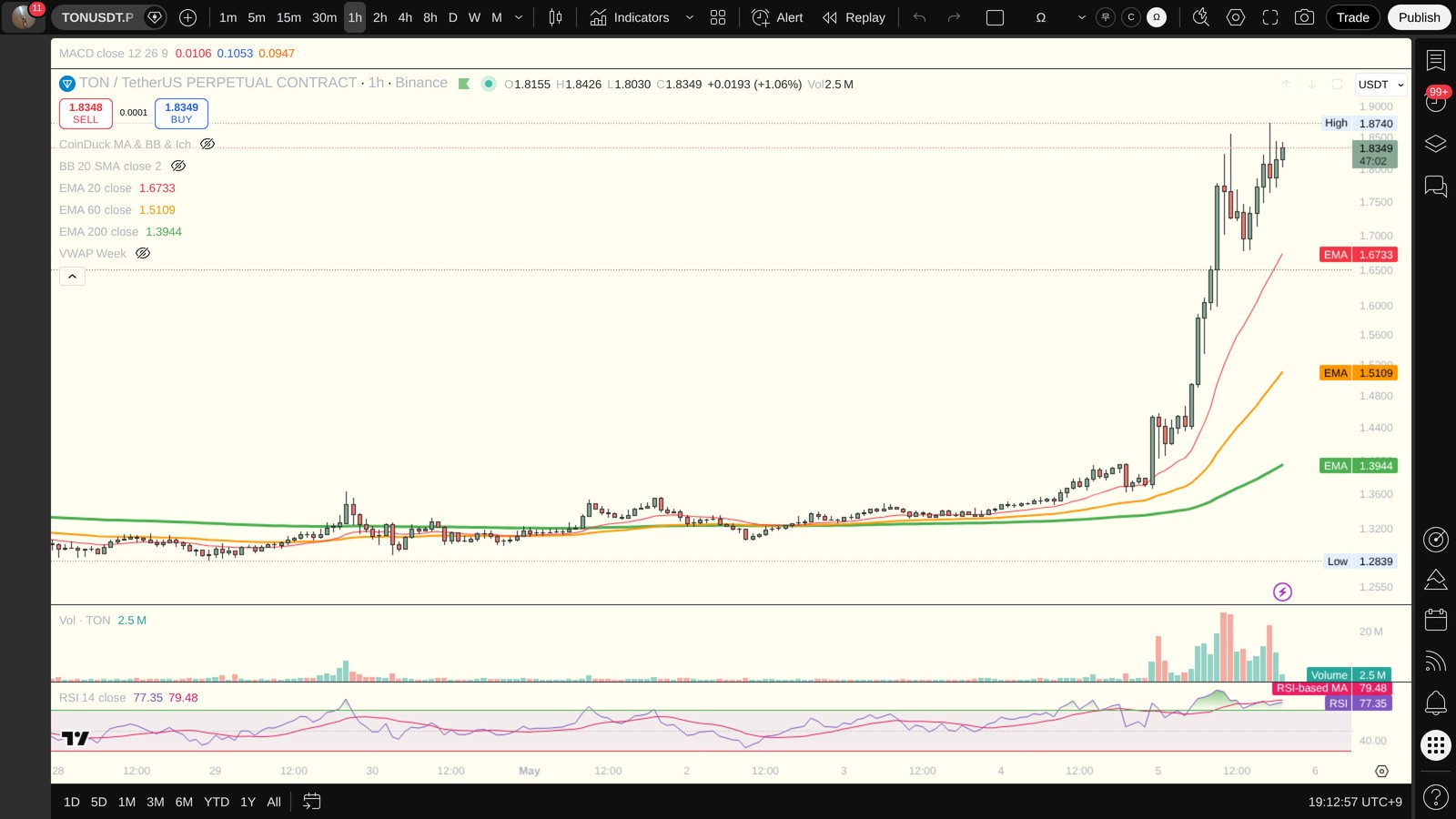Open the layout setup square icon

pos(995,17)
